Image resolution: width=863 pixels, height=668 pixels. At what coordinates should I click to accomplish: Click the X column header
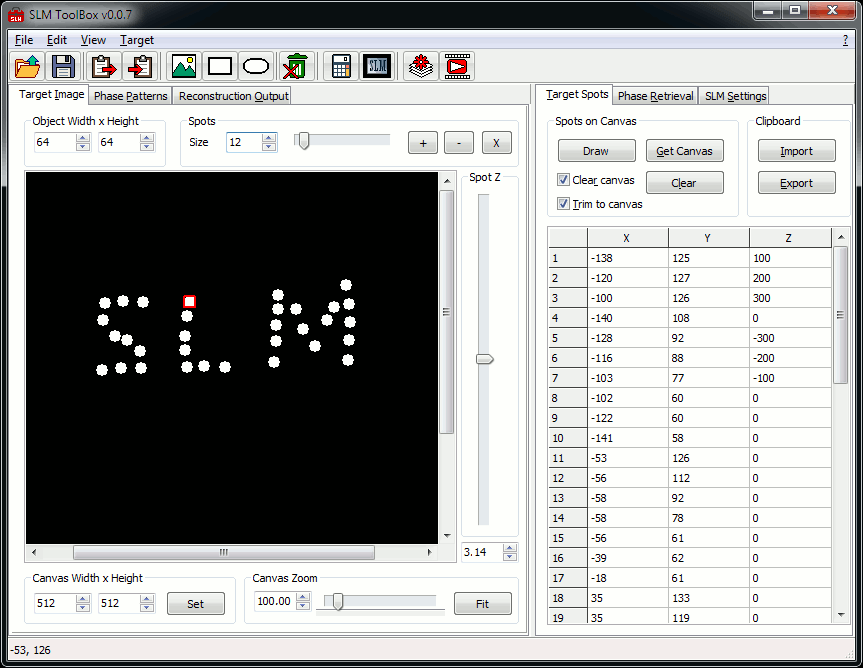point(627,238)
